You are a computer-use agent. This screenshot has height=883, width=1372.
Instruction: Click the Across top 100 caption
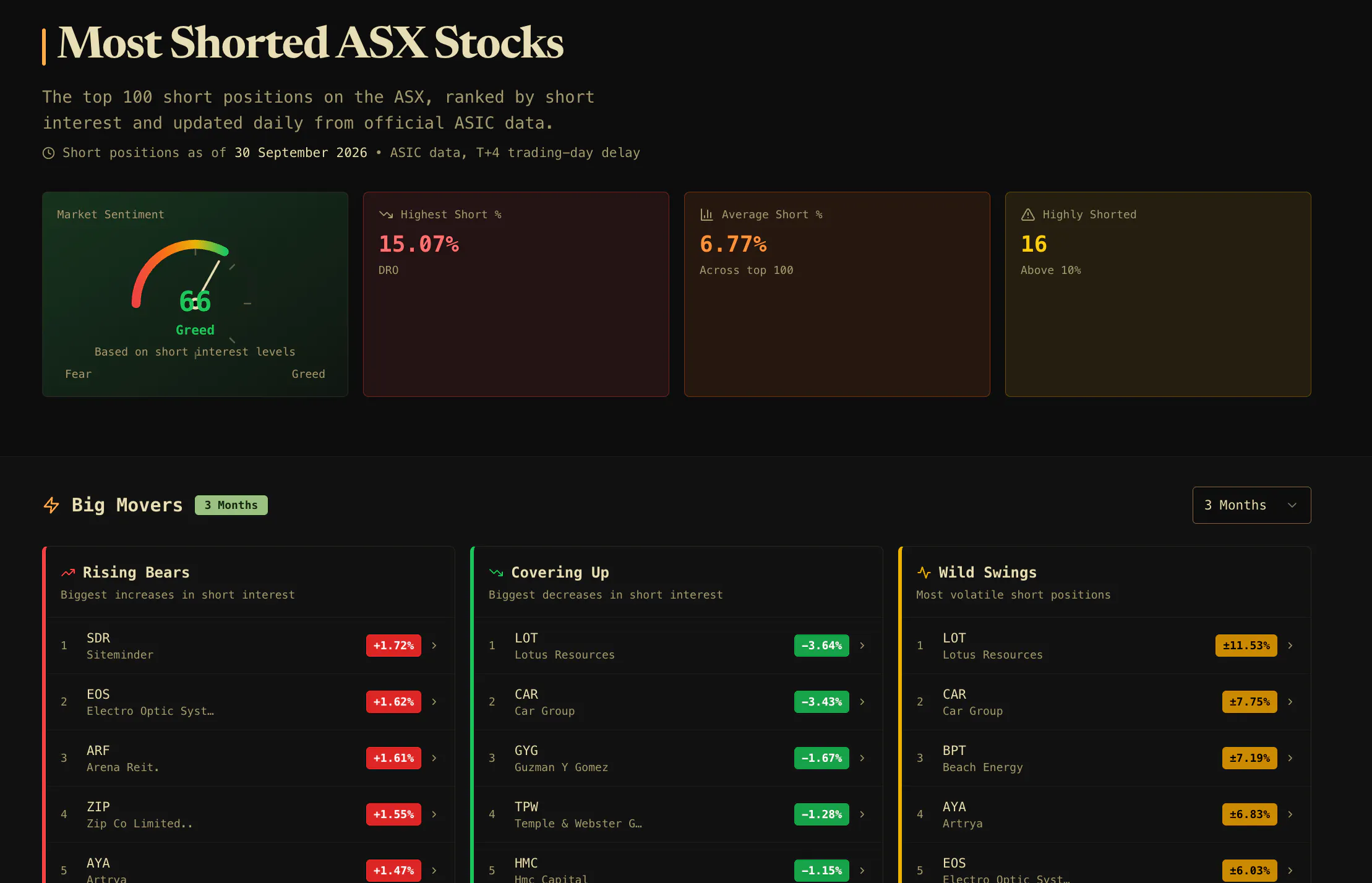coord(746,270)
